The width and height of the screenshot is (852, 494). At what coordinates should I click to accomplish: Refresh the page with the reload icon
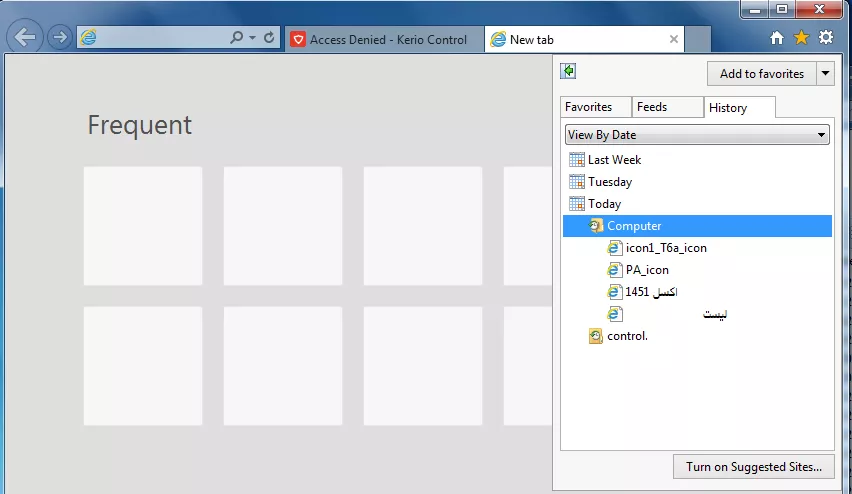click(x=269, y=37)
